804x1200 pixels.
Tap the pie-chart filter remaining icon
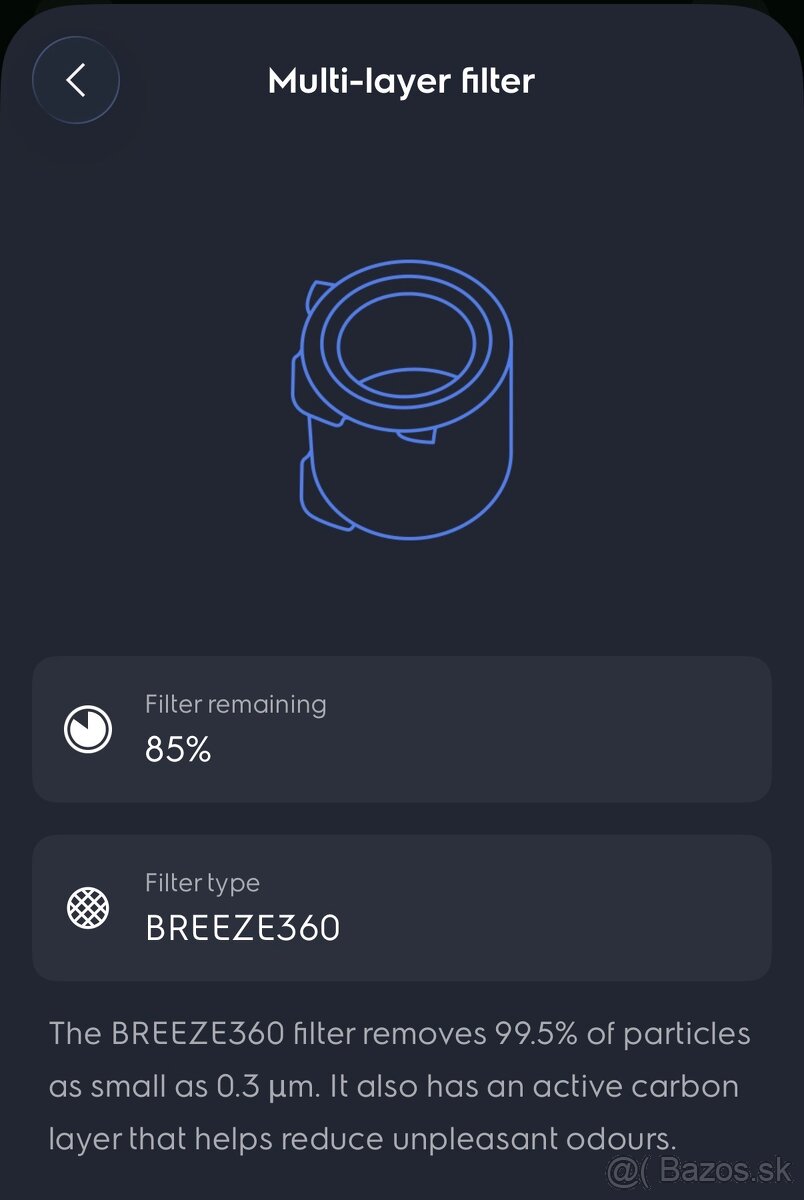(x=88, y=729)
